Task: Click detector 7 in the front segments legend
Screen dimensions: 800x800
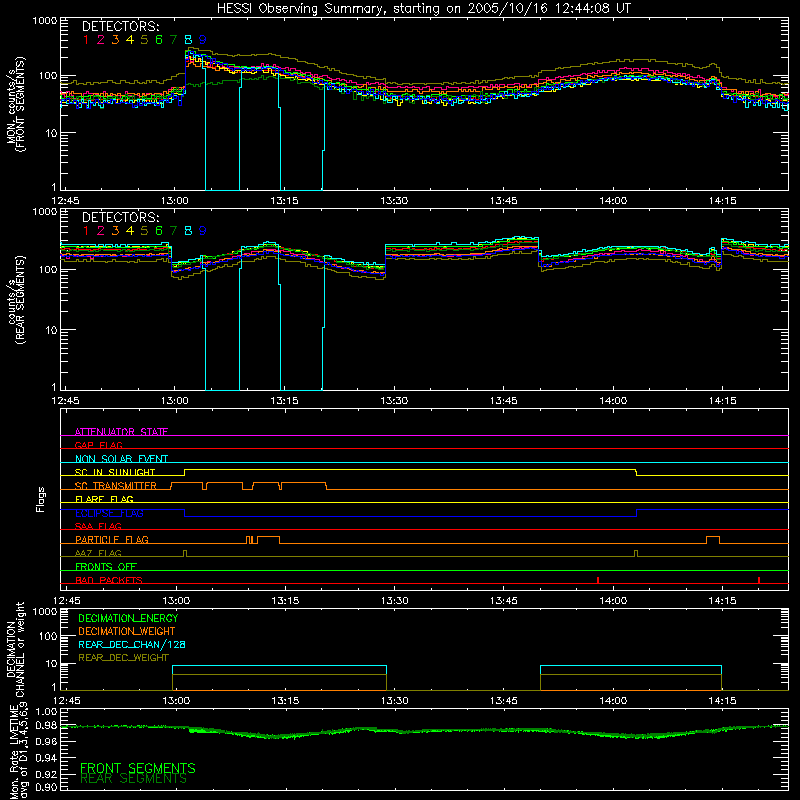Action: [x=173, y=40]
